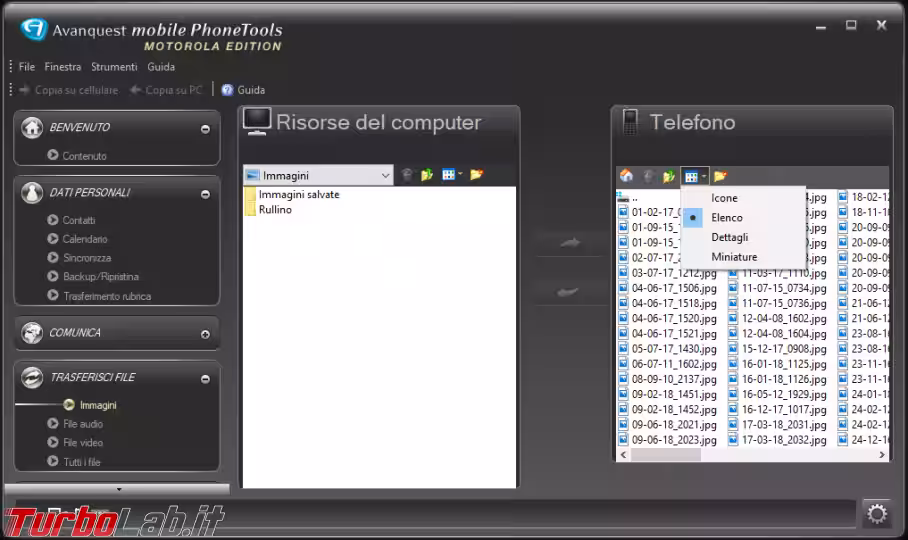Click the Telefono horizontal scrollbar thumb
Screen dimensions: 908x540
pyautogui.click(x=666, y=455)
